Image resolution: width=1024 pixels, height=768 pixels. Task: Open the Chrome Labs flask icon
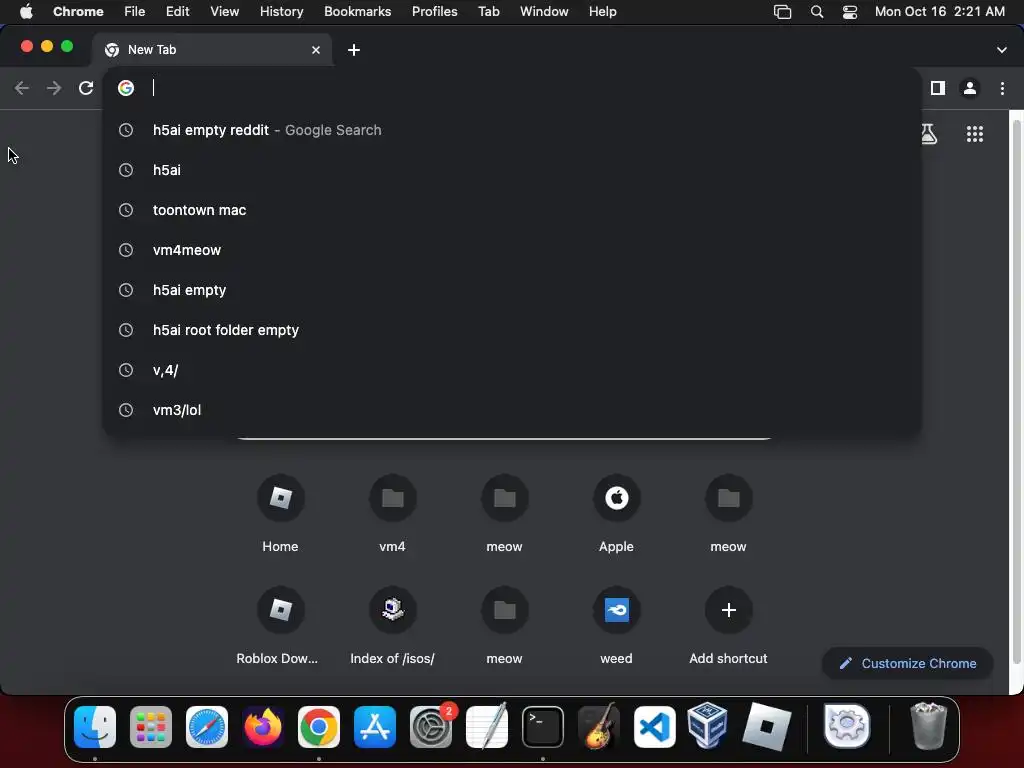pyautogui.click(x=928, y=134)
